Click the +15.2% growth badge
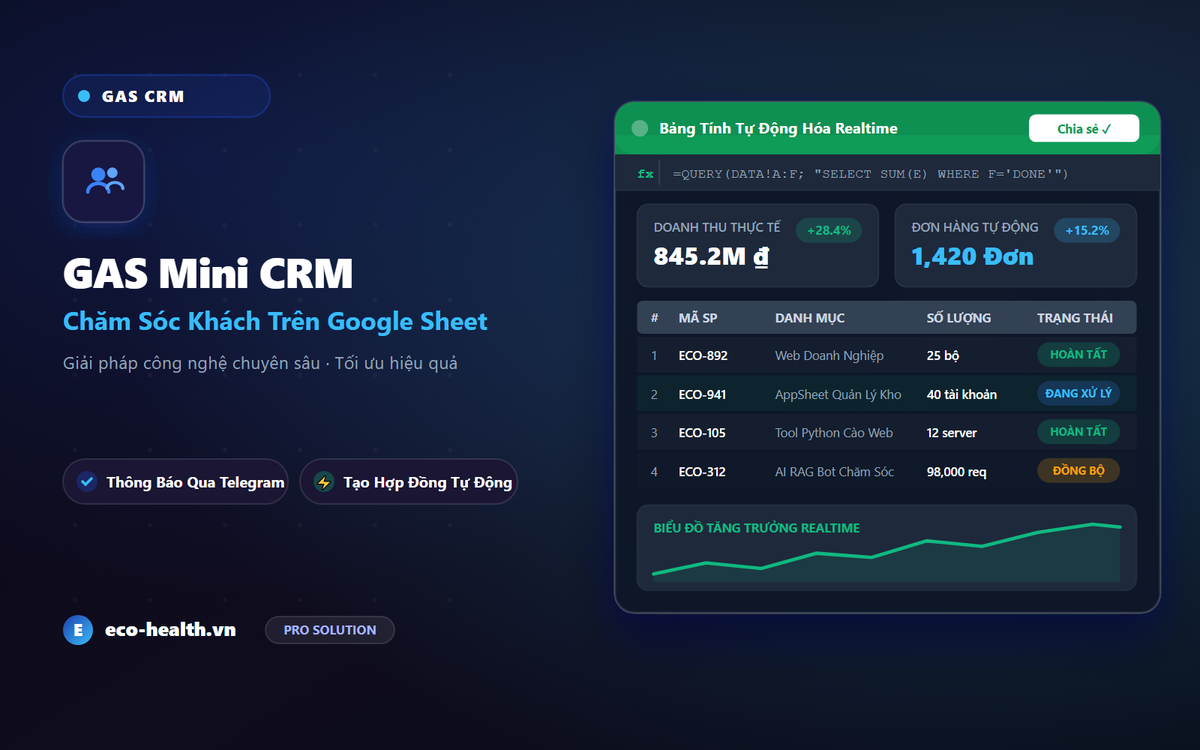 1087,231
